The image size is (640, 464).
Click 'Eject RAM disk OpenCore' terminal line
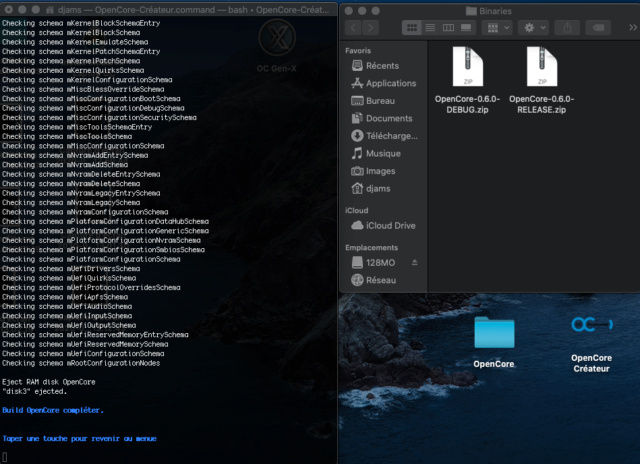(49, 382)
